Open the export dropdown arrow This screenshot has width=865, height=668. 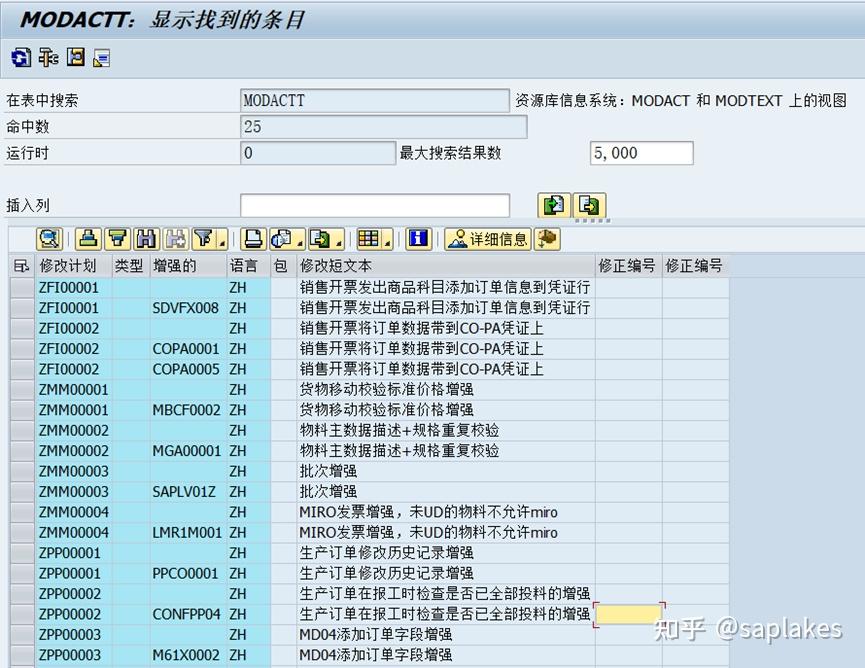pyautogui.click(x=338, y=243)
